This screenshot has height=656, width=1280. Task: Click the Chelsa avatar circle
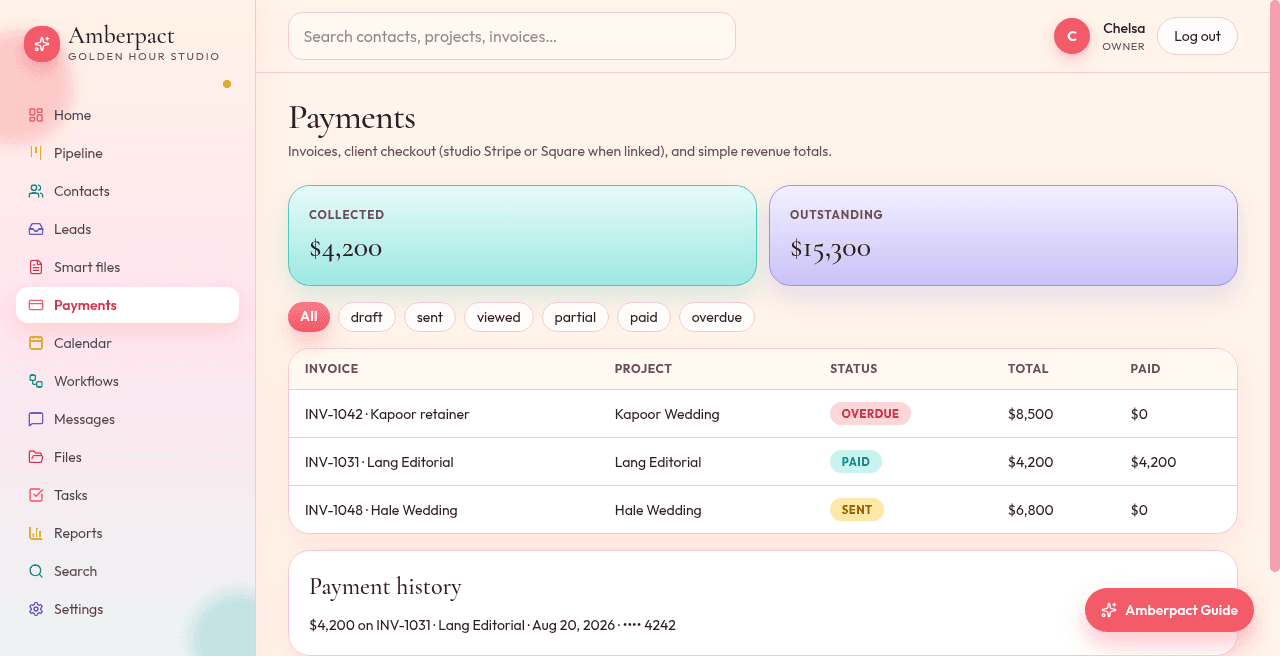[1072, 36]
